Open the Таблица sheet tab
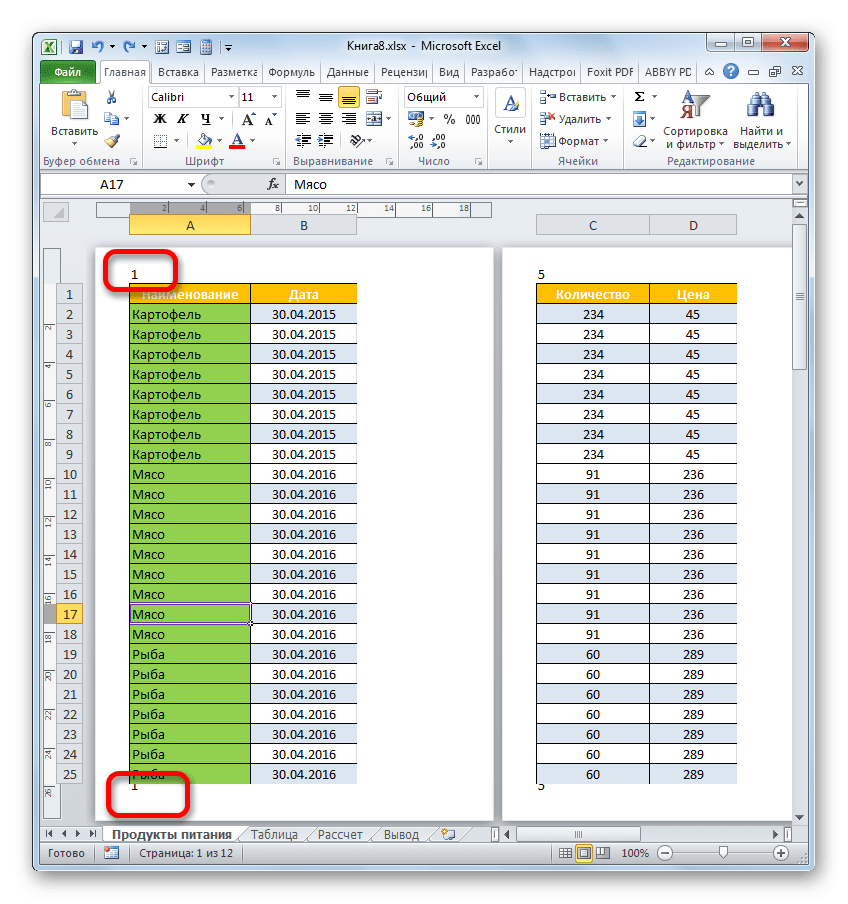Image resolution: width=848 pixels, height=904 pixels. point(274,835)
